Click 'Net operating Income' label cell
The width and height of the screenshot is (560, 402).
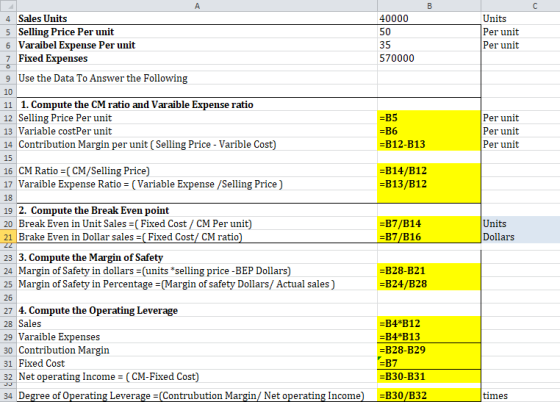click(197, 376)
